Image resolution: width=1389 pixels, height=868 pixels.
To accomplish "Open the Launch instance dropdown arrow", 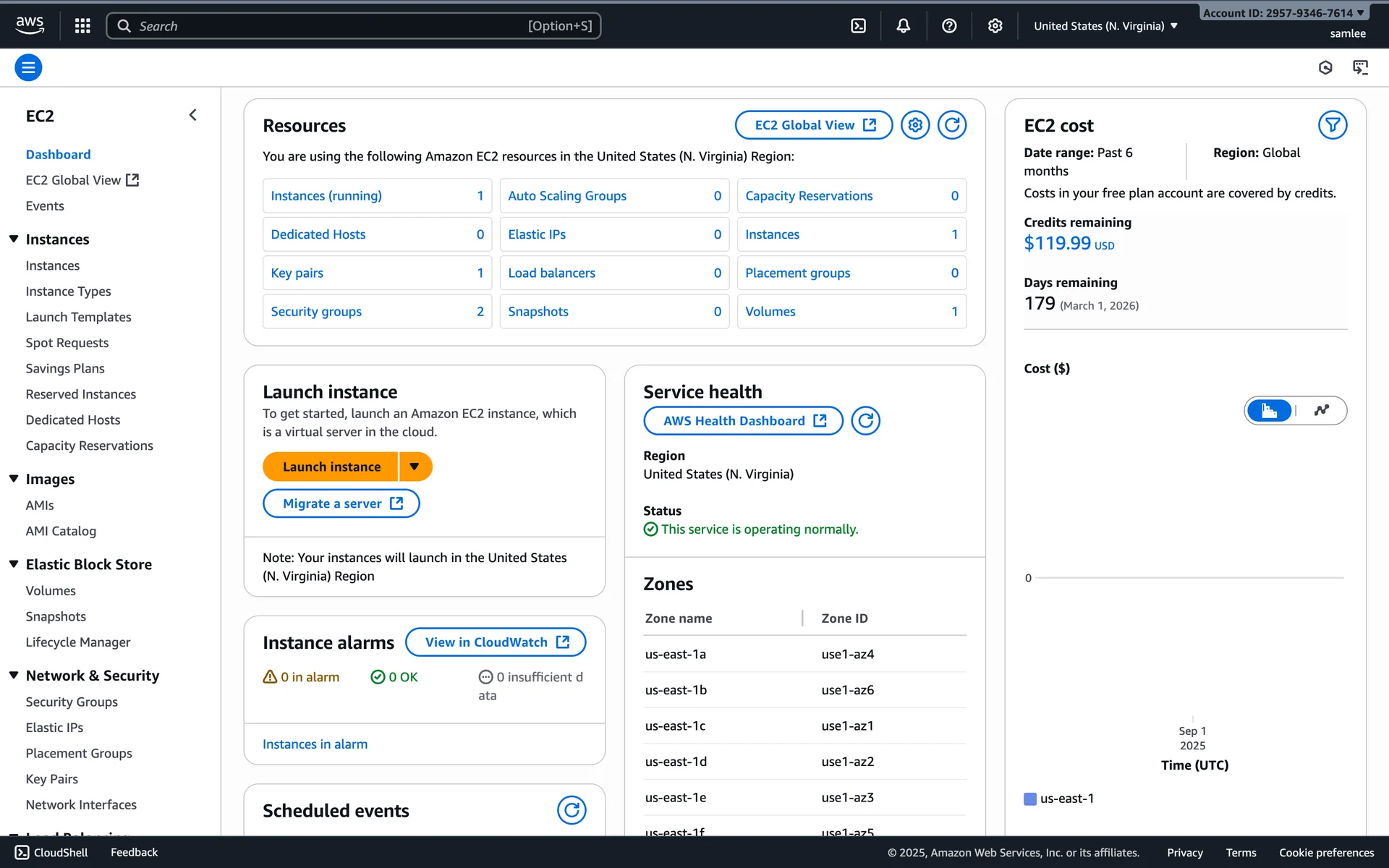I will click(x=415, y=467).
